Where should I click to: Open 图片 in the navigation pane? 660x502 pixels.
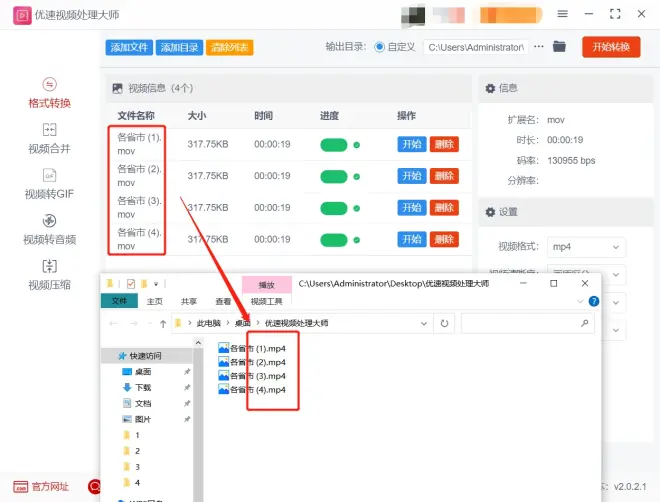142,419
